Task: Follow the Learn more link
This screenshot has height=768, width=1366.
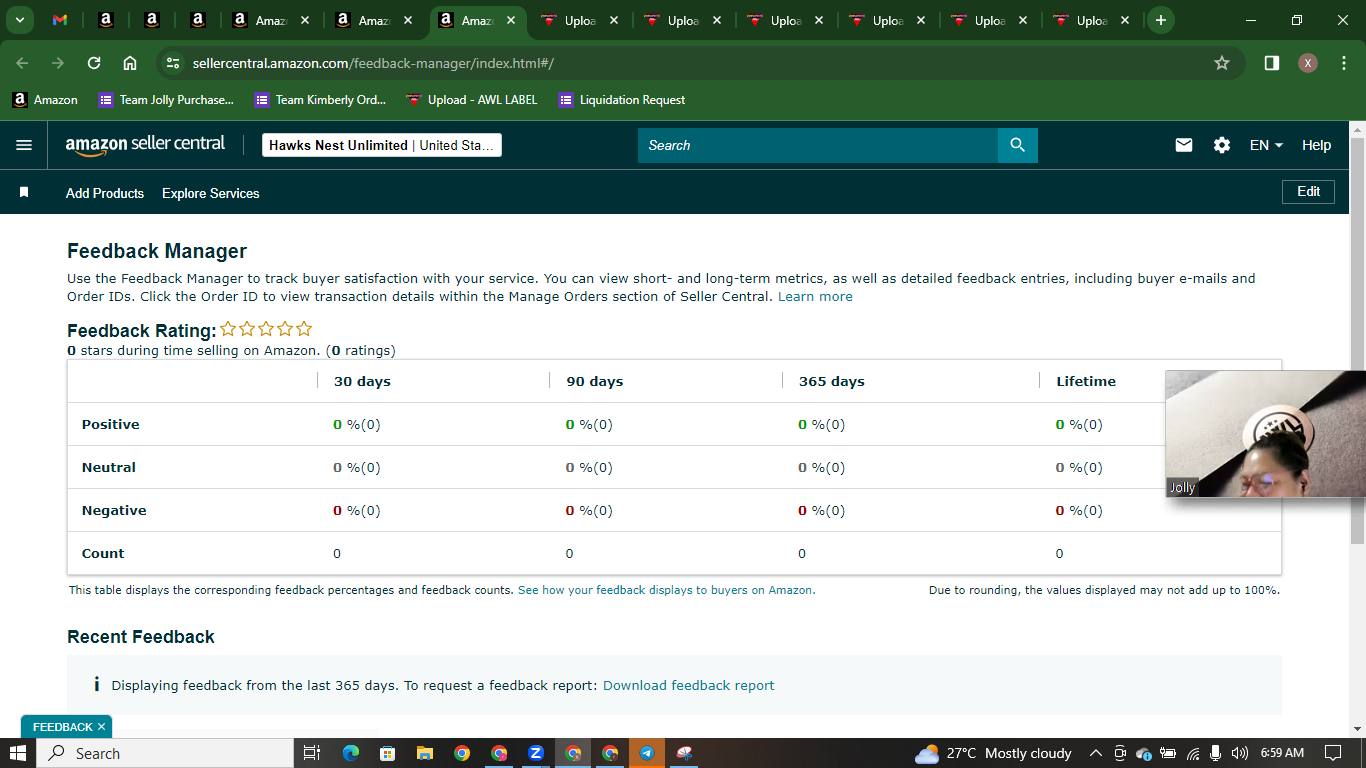Action: coord(815,296)
